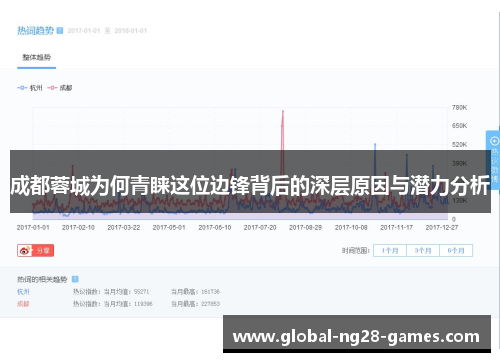Click the 2017-10-08 x-axis label

coord(351,227)
